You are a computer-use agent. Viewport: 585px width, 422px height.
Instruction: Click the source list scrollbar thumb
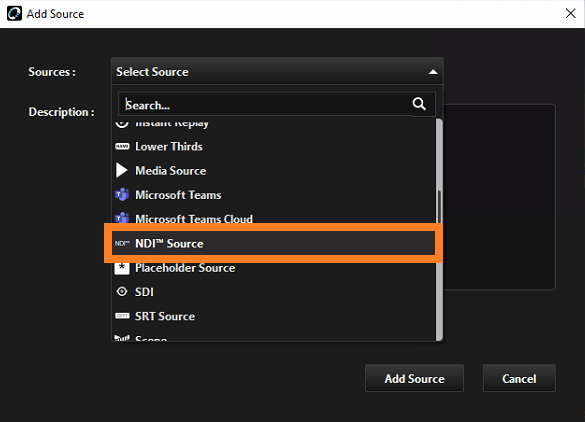[x=439, y=229]
